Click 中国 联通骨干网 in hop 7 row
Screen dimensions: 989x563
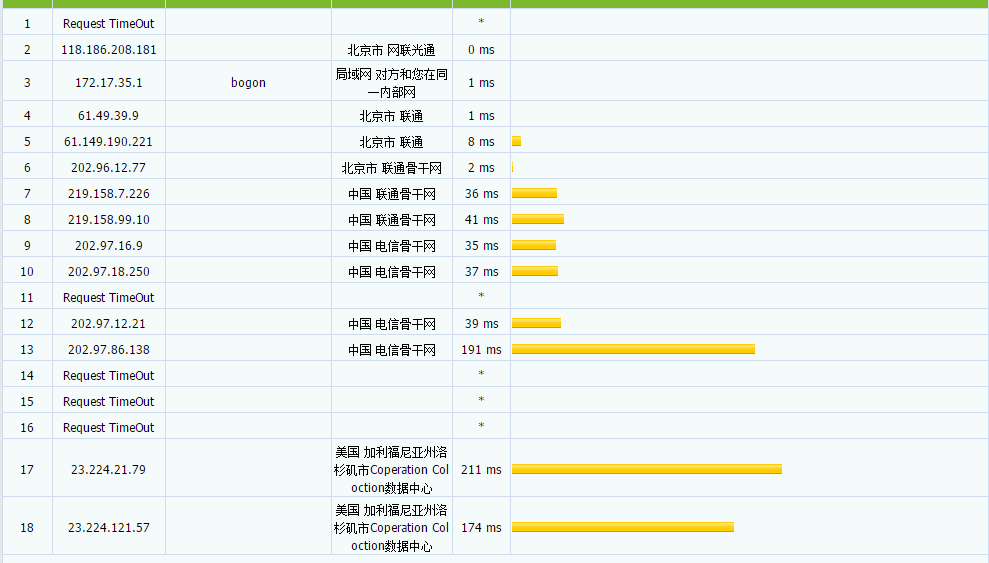[391, 194]
